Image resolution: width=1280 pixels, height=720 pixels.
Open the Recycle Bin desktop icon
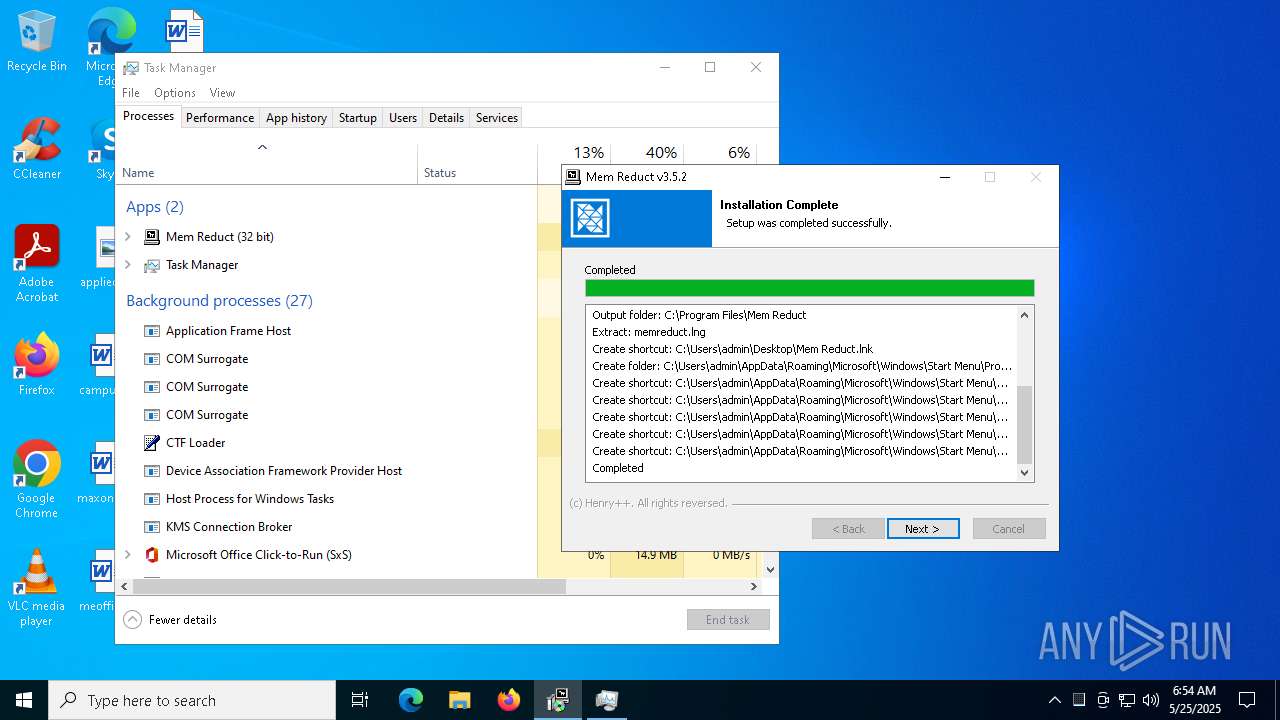(36, 41)
